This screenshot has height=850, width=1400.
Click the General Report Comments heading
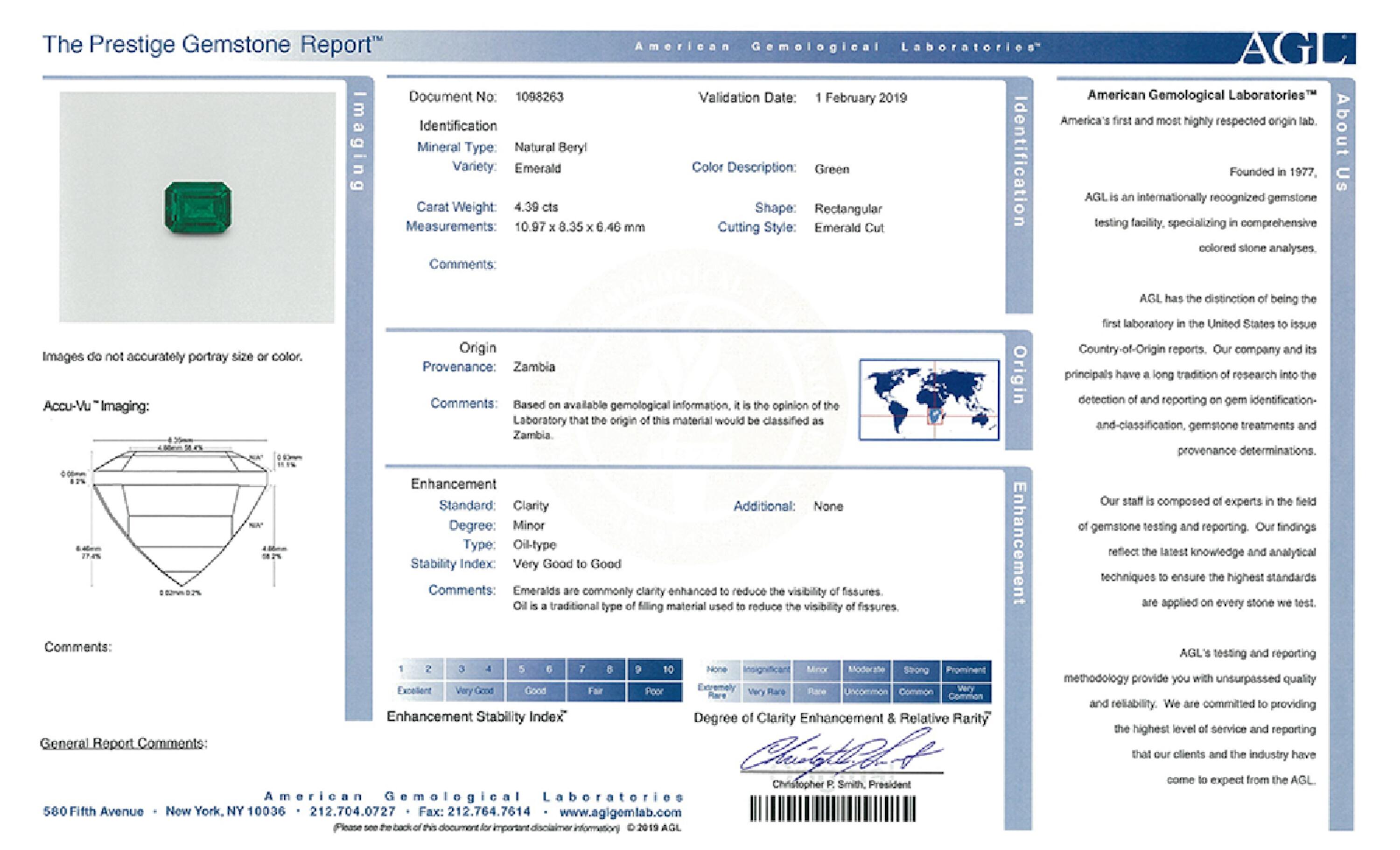click(123, 743)
